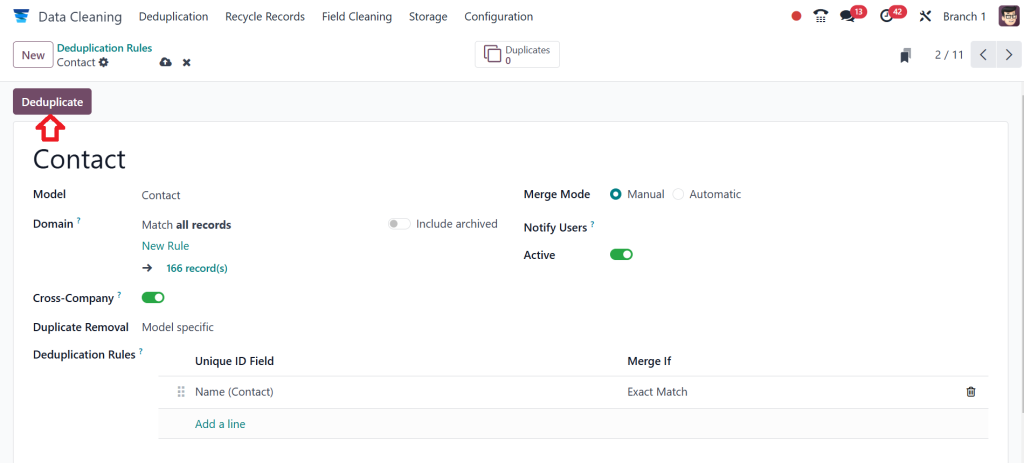1024x463 pixels.
Task: Open the Model field showing Contact
Action: coord(161,195)
